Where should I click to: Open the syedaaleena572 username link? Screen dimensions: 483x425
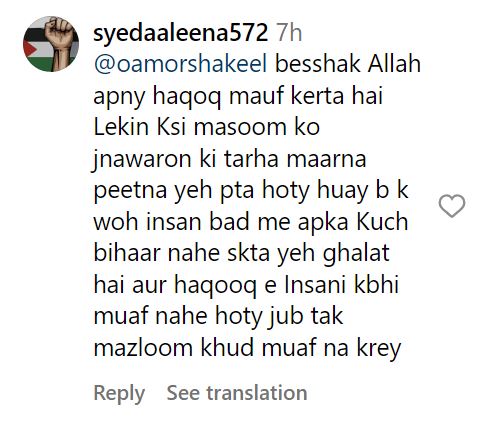pos(181,33)
